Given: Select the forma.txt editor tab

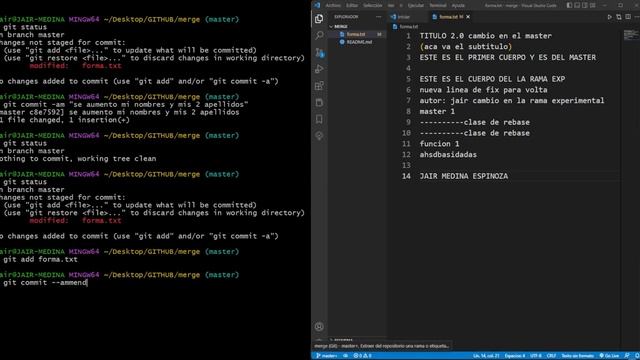Looking at the screenshot, I should coord(448,17).
